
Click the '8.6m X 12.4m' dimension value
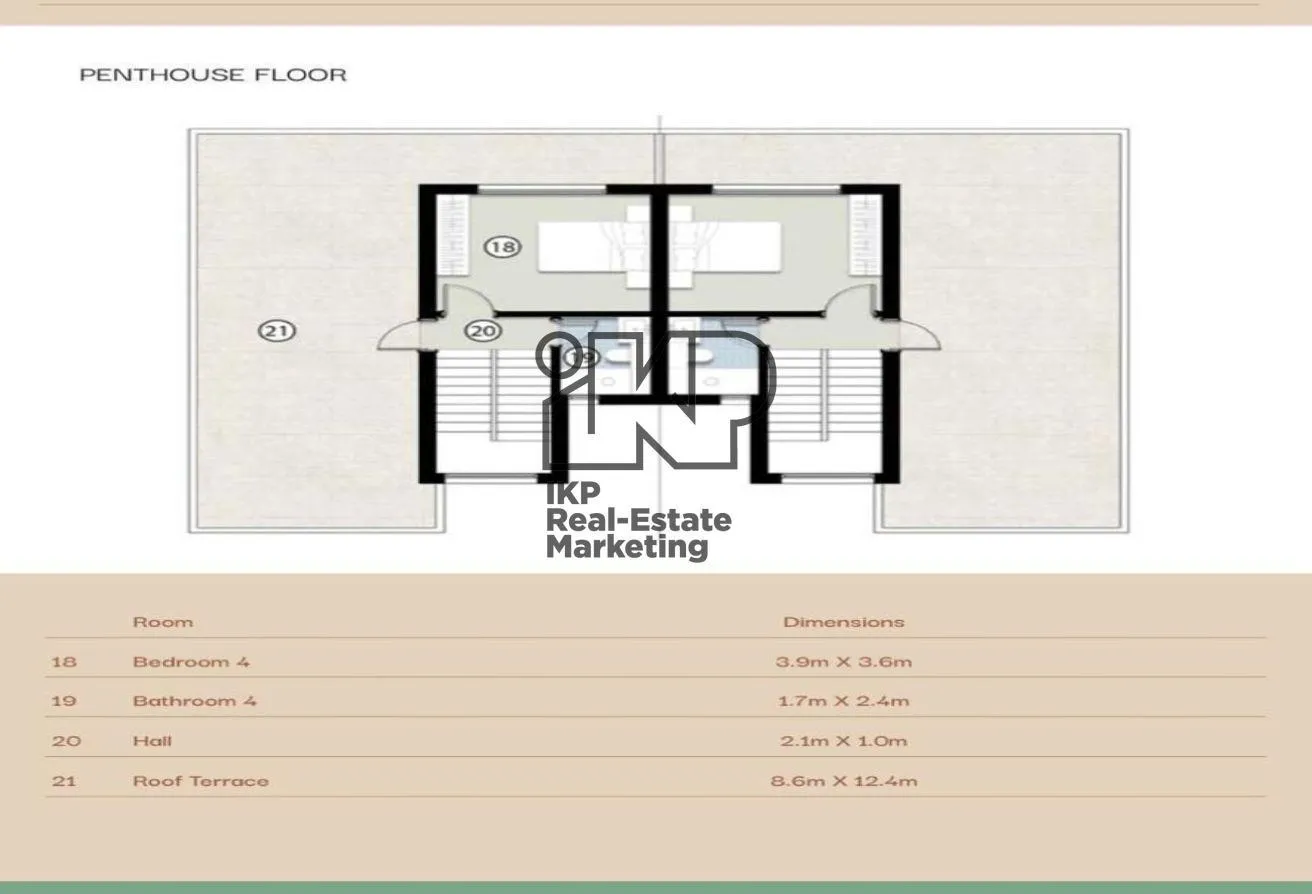point(844,781)
